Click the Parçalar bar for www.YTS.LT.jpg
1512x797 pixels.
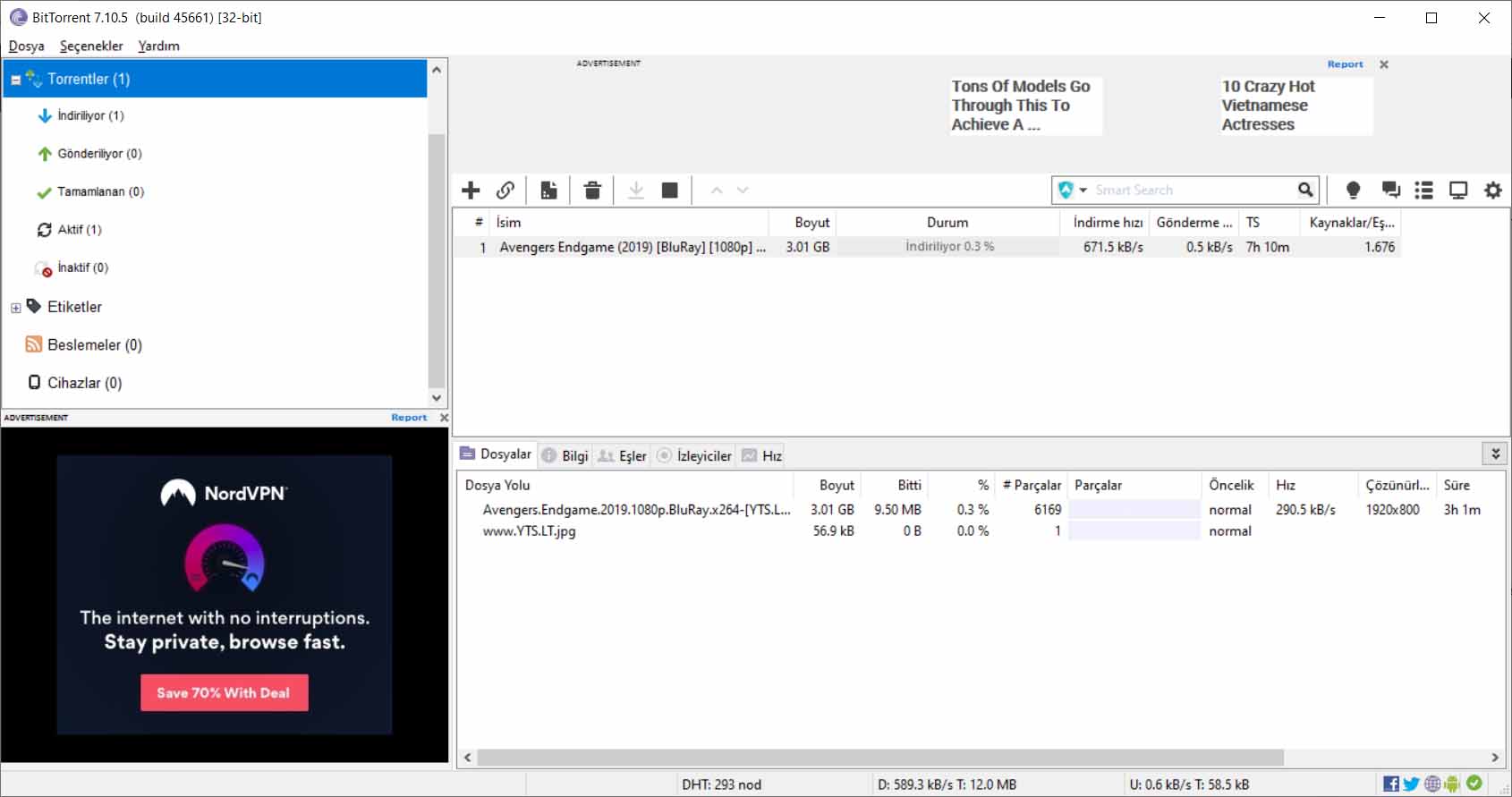1134,531
